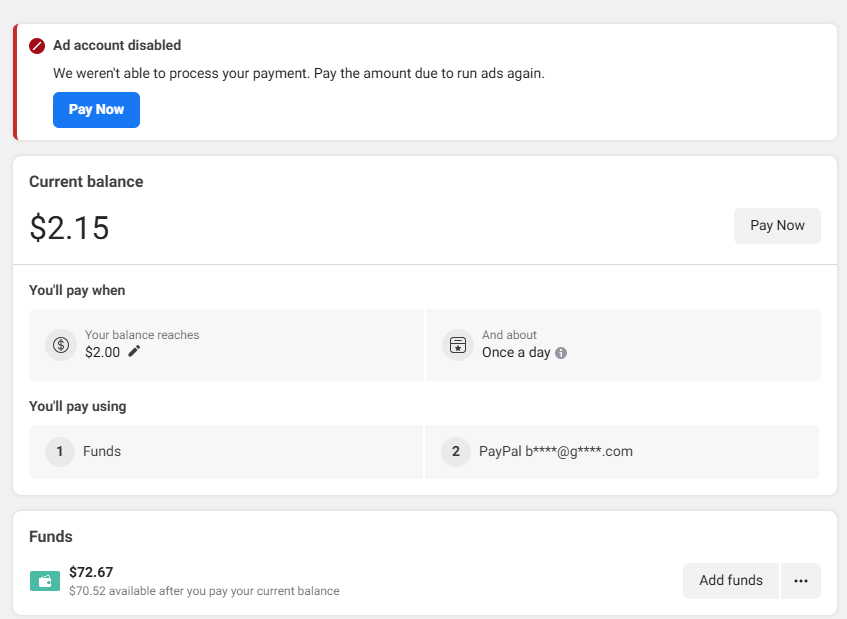
Task: Click the dollar coin icon beside balance threshold
Action: click(61, 345)
